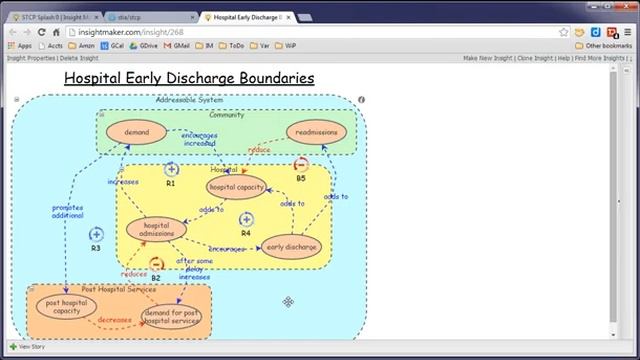Viewport: 640px width, 360px height.
Task: Open the GDrive bookmark
Action: 143,46
